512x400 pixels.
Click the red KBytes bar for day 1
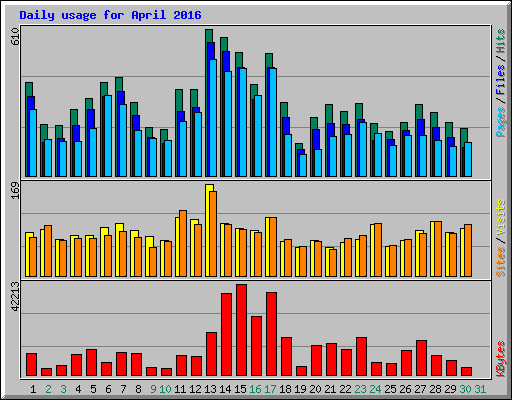tap(31, 365)
